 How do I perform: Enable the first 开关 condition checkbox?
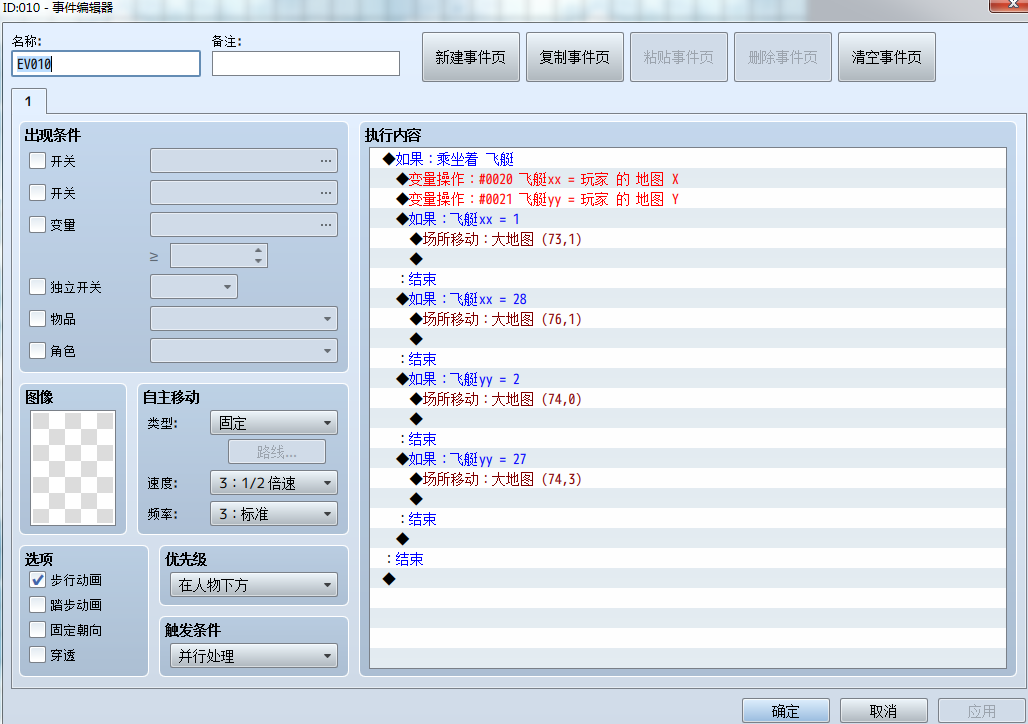coord(37,161)
